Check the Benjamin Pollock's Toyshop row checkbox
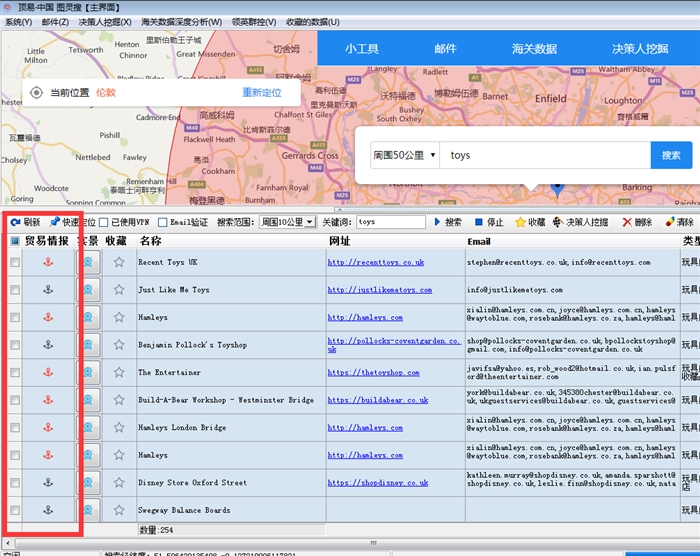Screen dimensions: 700x556 pos(15,345)
